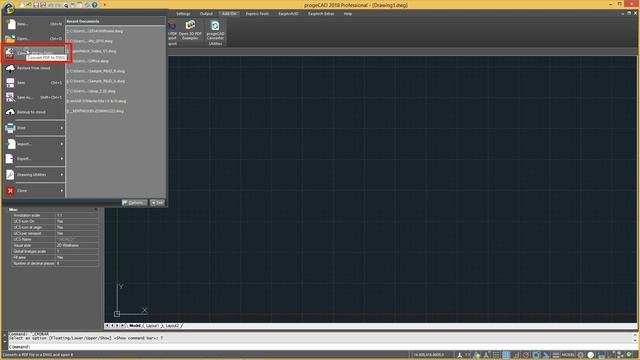The width and height of the screenshot is (640, 360).
Task: Click the Annotation scale value field
Action: pyautogui.click(x=77, y=216)
